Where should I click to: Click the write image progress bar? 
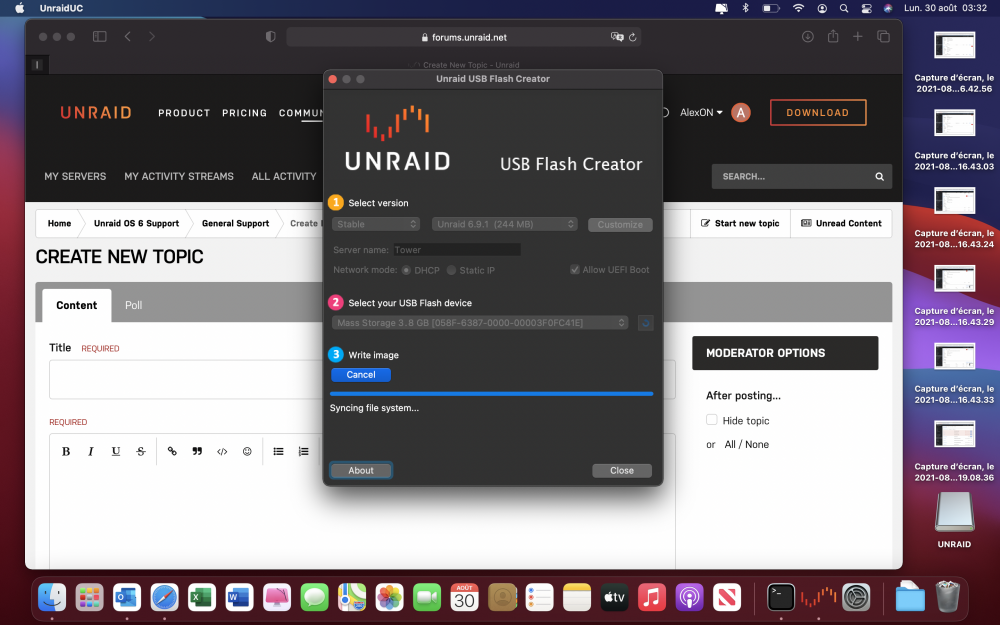tap(491, 393)
